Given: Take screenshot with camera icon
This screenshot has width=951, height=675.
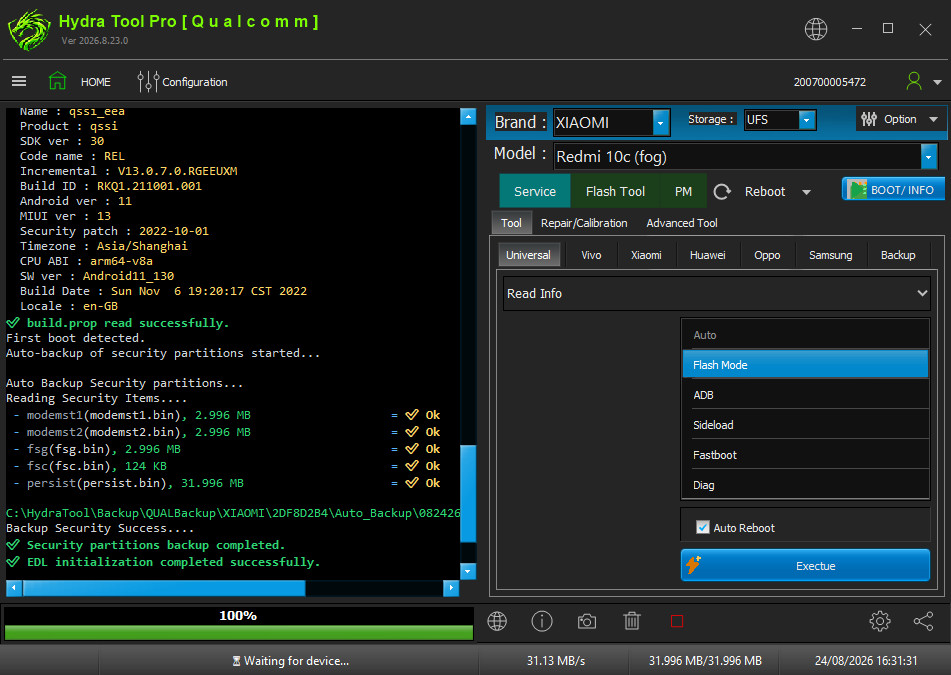Looking at the screenshot, I should coord(586,622).
